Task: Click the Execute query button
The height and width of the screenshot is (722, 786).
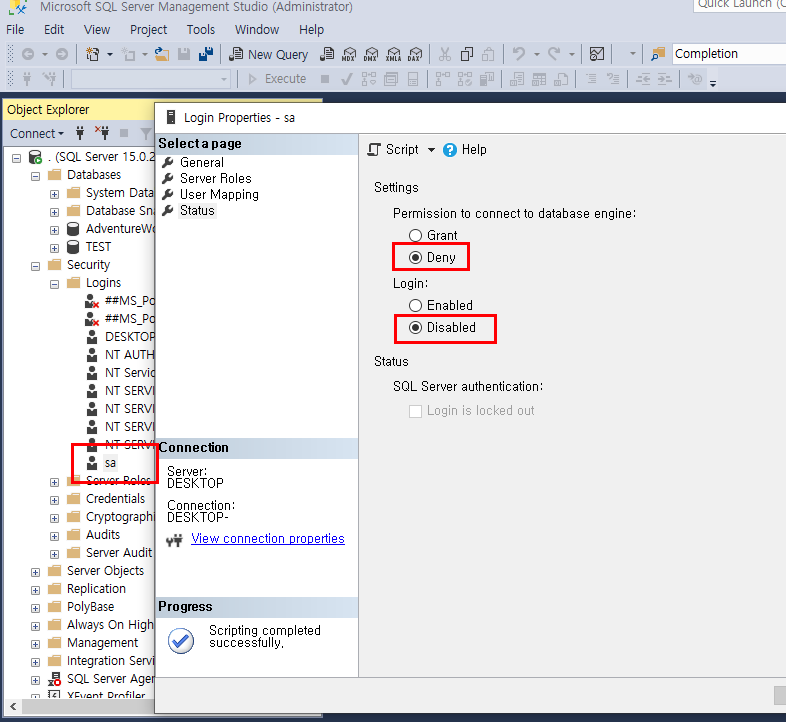Action: pos(277,79)
